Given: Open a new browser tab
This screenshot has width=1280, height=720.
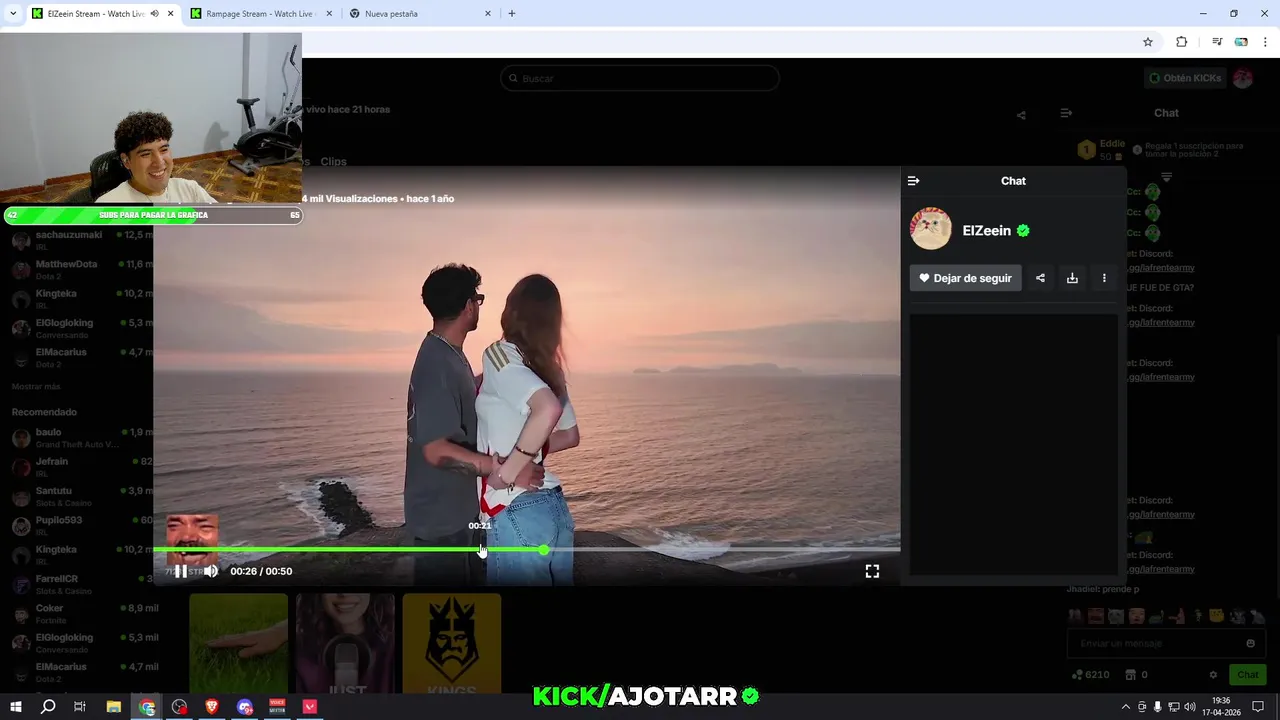Looking at the screenshot, I should point(512,14).
